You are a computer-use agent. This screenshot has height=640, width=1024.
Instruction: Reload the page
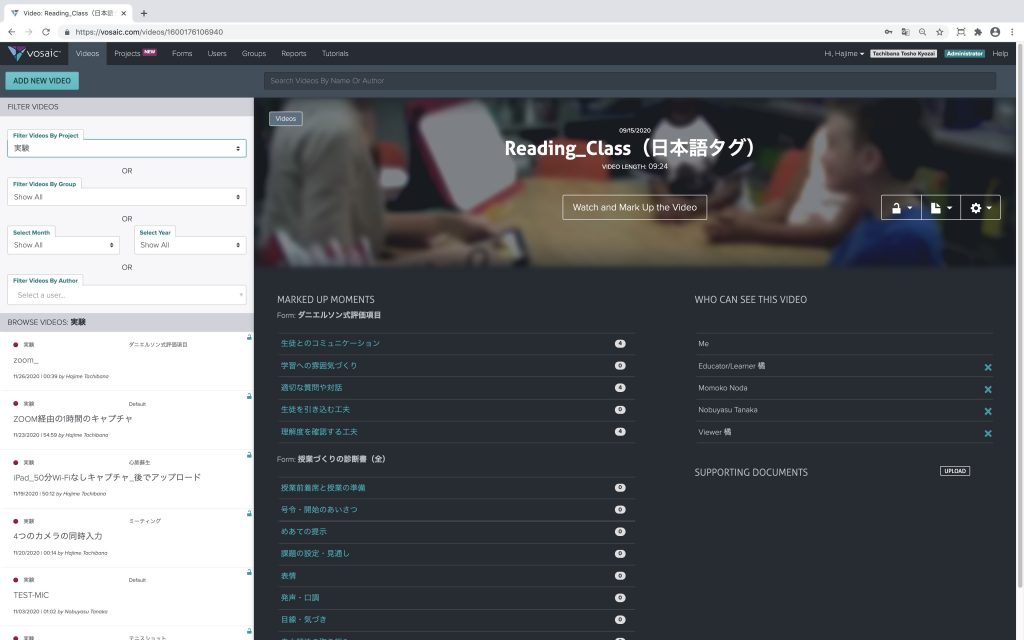(x=46, y=31)
